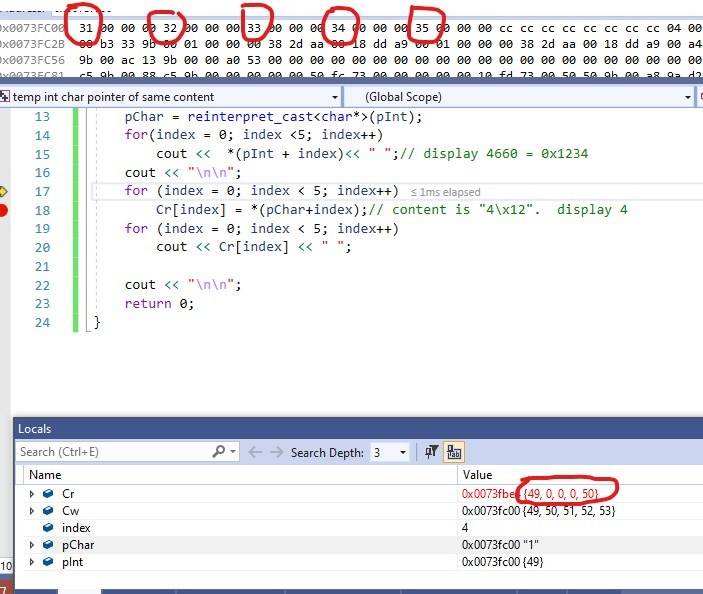This screenshot has width=703, height=594.
Task: Click reinterpret_cast on line 13
Action: click(x=250, y=117)
